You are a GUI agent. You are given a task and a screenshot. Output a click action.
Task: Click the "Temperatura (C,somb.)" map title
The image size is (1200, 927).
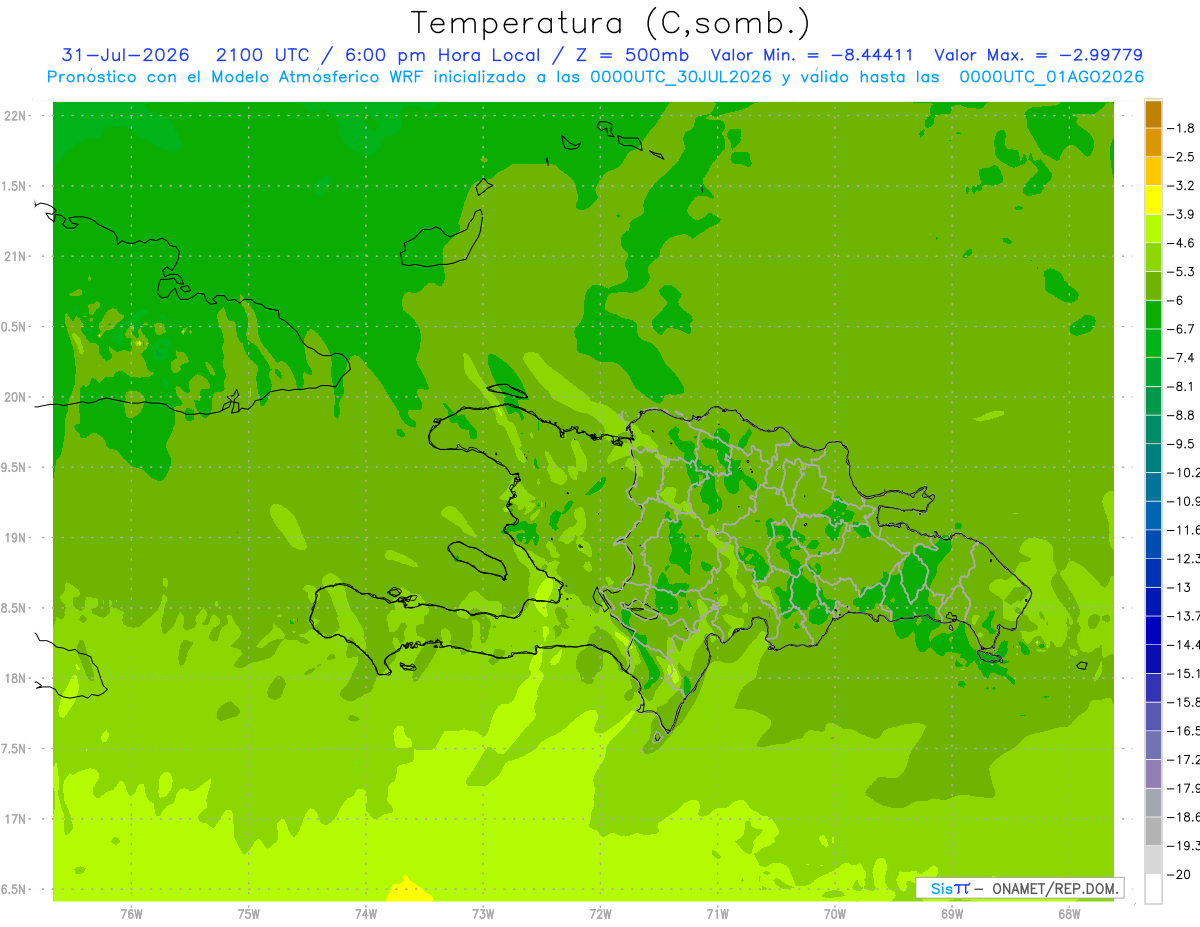611,23
